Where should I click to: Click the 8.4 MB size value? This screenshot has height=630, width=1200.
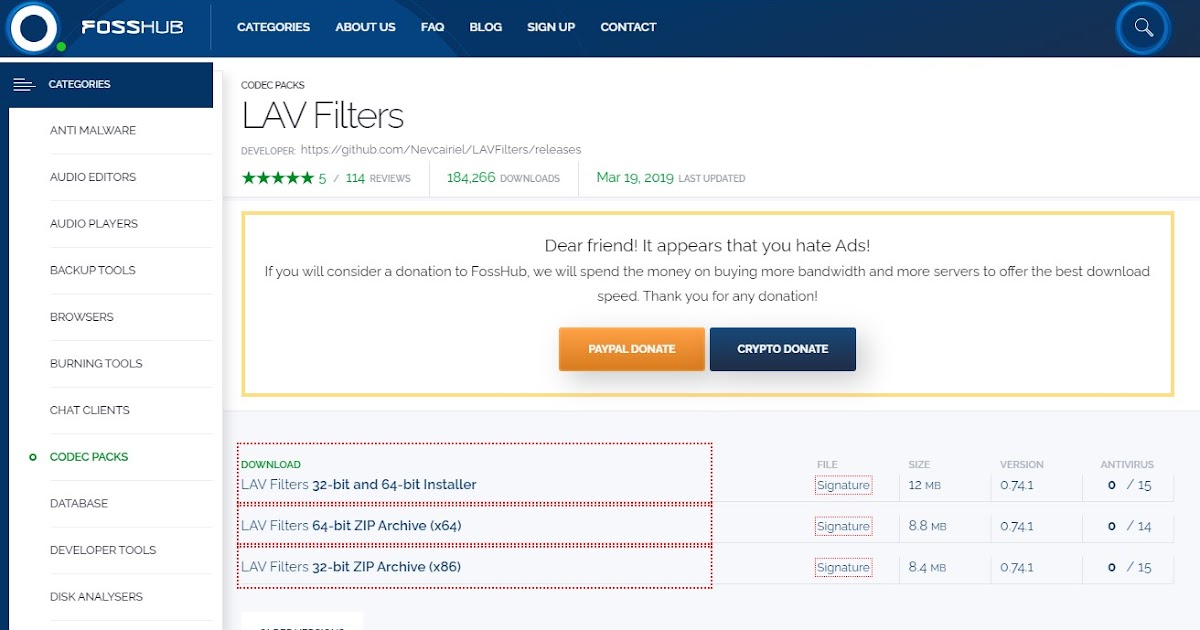coord(927,567)
